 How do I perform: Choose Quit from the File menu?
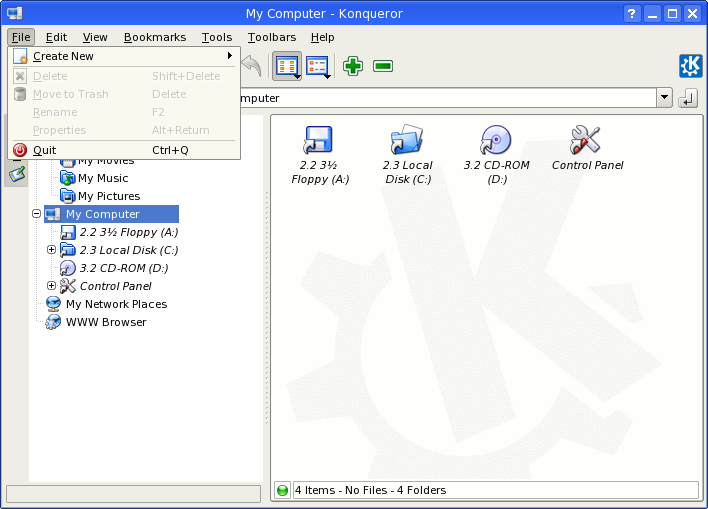[x=124, y=150]
